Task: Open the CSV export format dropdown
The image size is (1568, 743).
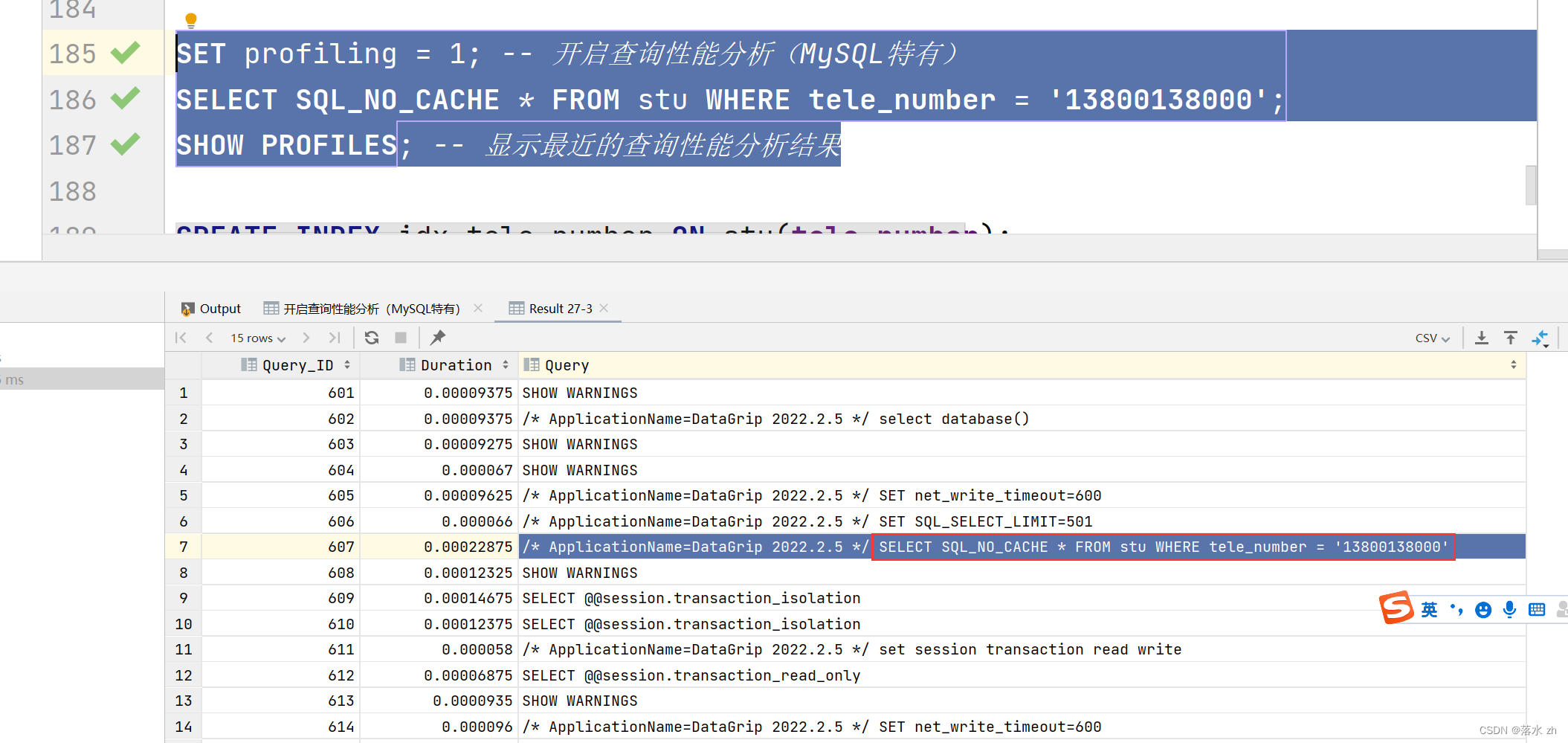Action: point(1433,338)
